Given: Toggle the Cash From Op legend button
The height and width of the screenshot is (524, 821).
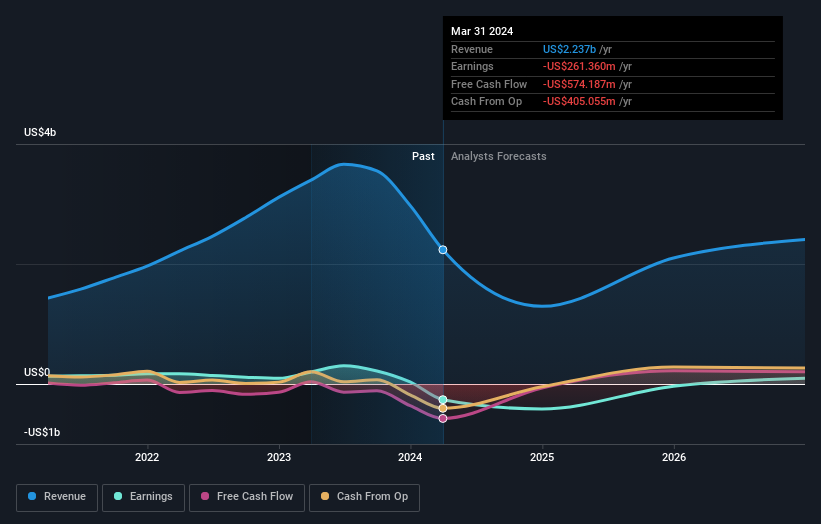Looking at the screenshot, I should [364, 497].
